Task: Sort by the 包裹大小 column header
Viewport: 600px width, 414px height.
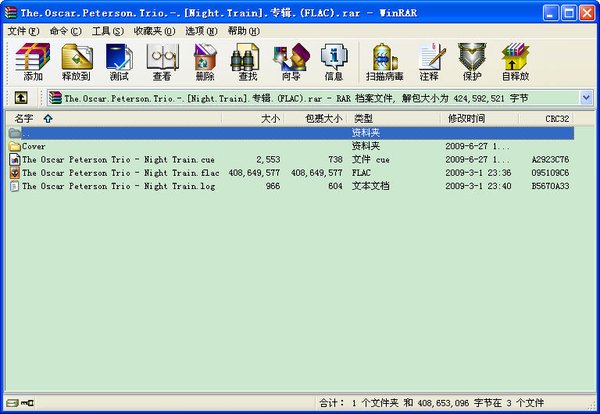Action: coord(315,119)
